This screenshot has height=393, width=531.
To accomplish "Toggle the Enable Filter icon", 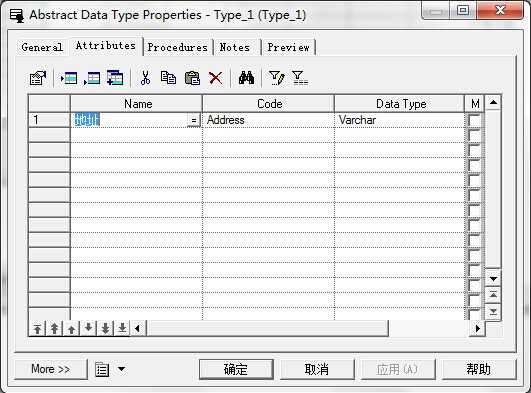I will (x=300, y=78).
